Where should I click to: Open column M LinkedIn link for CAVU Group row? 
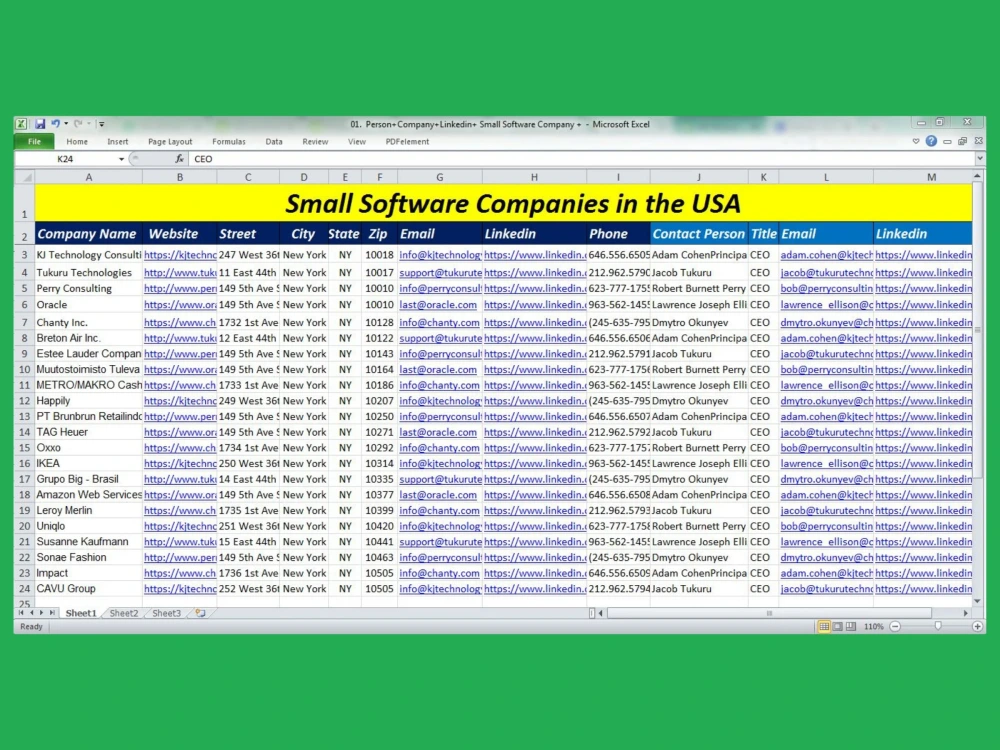(x=923, y=589)
